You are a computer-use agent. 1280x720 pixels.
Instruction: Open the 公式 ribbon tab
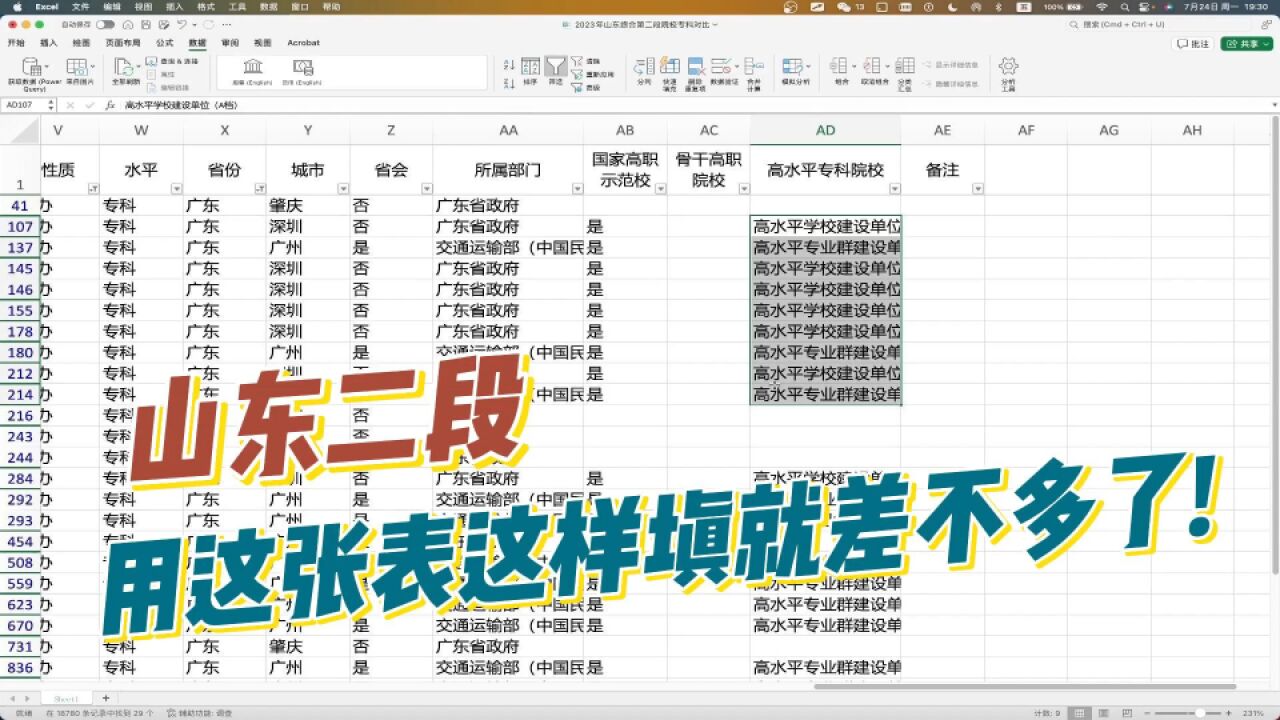165,43
